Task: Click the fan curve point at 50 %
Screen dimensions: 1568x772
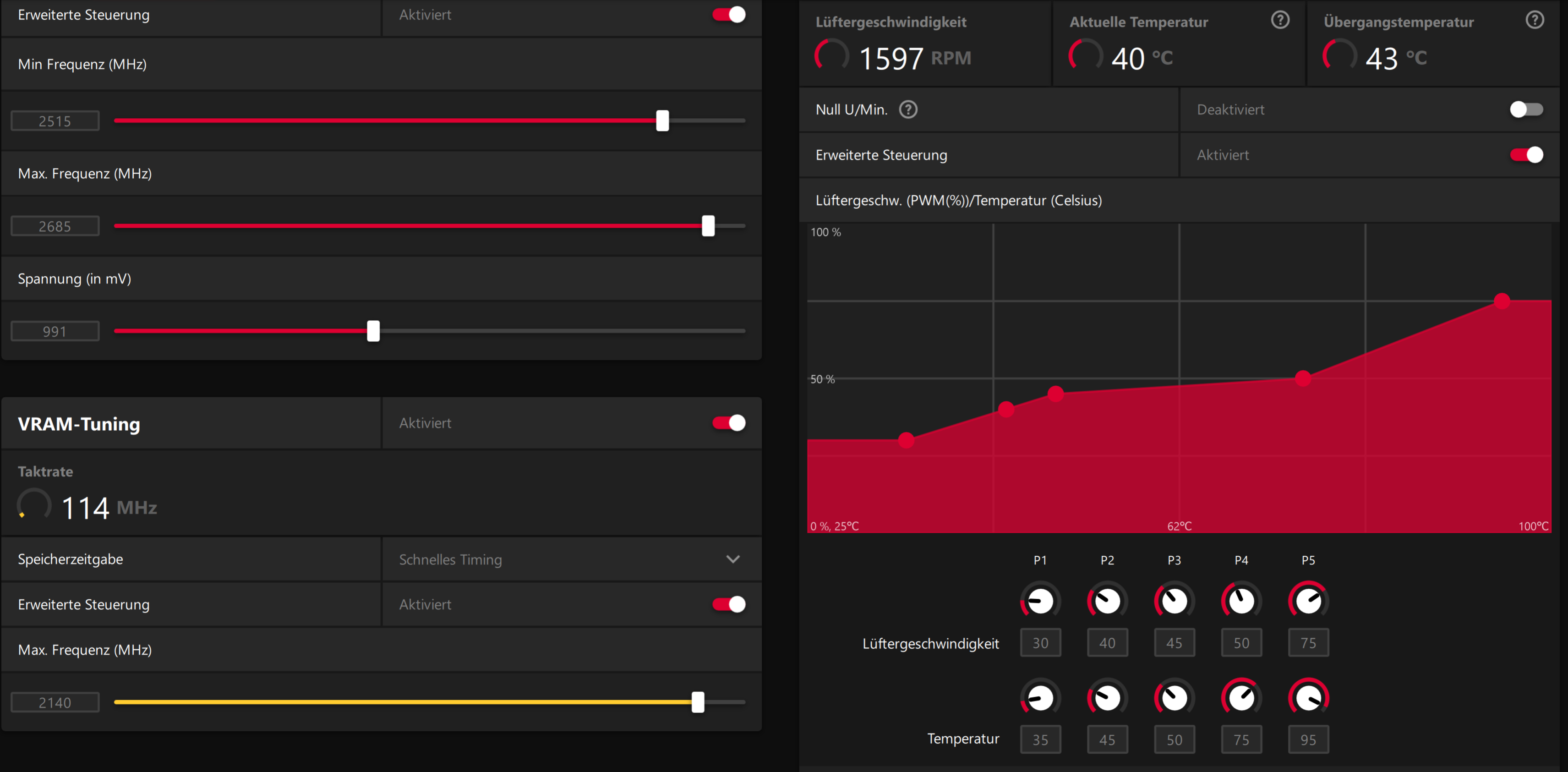Action: pos(1303,379)
